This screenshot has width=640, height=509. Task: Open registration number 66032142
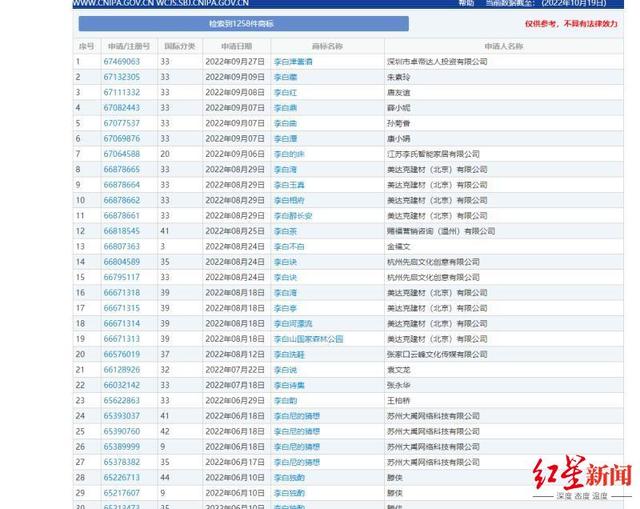pos(122,385)
